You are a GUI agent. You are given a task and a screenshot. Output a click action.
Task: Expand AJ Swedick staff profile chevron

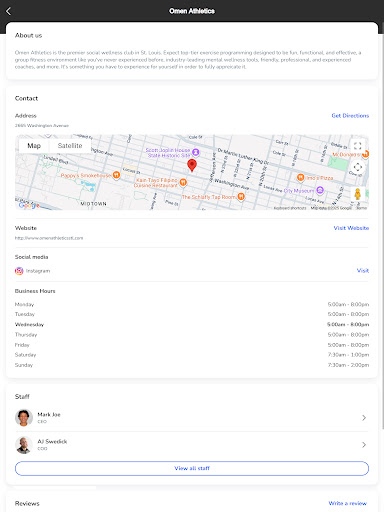[x=364, y=445]
